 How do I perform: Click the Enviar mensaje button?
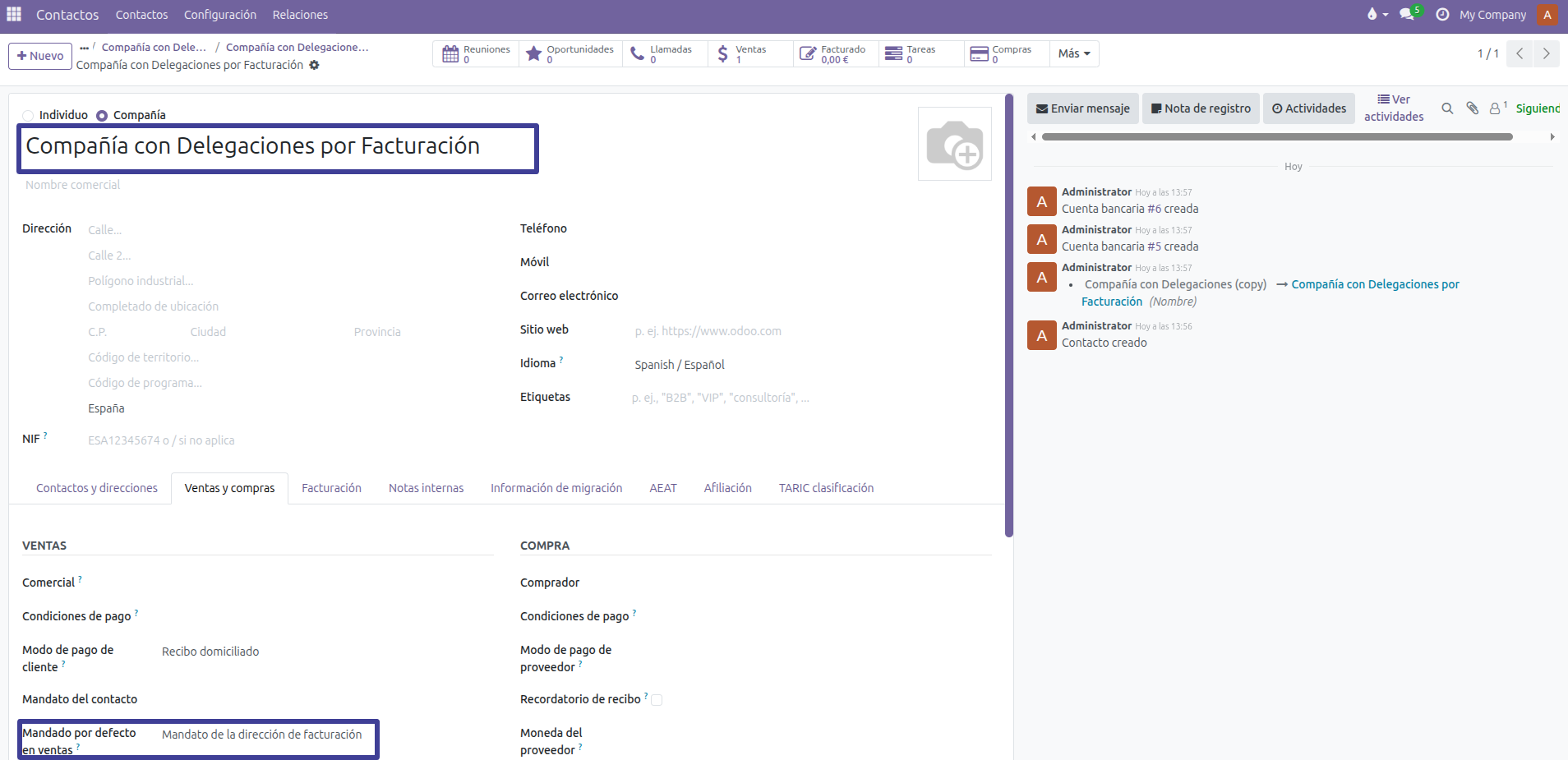coord(1082,108)
